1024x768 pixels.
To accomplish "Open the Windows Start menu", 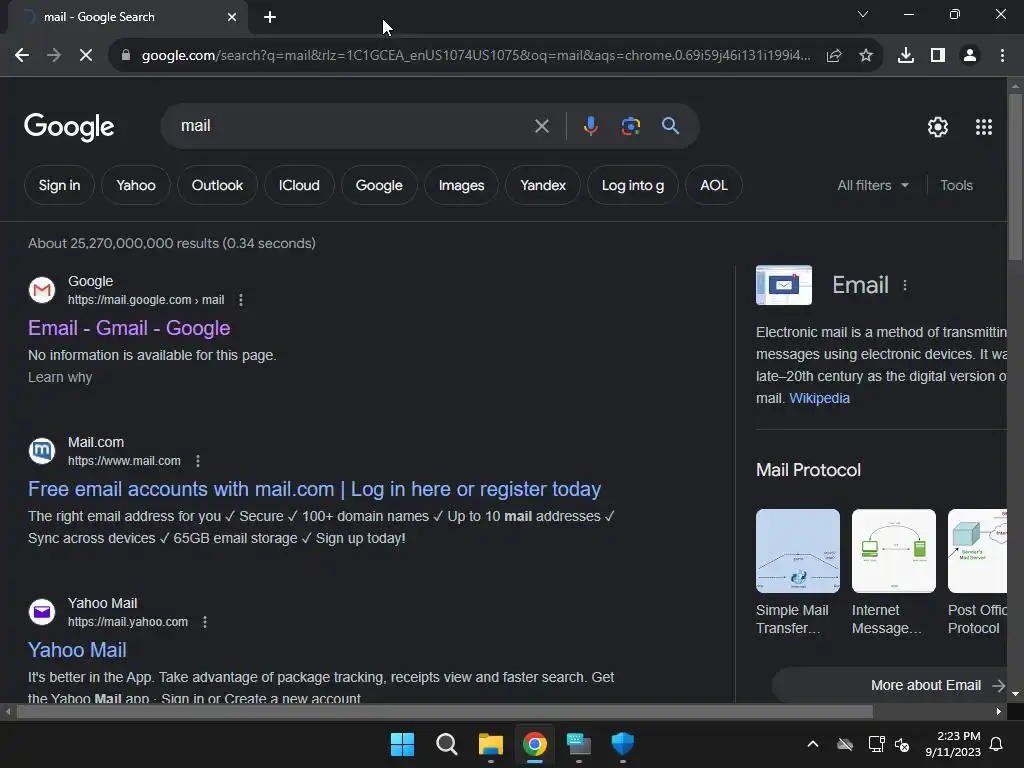I will click(402, 744).
